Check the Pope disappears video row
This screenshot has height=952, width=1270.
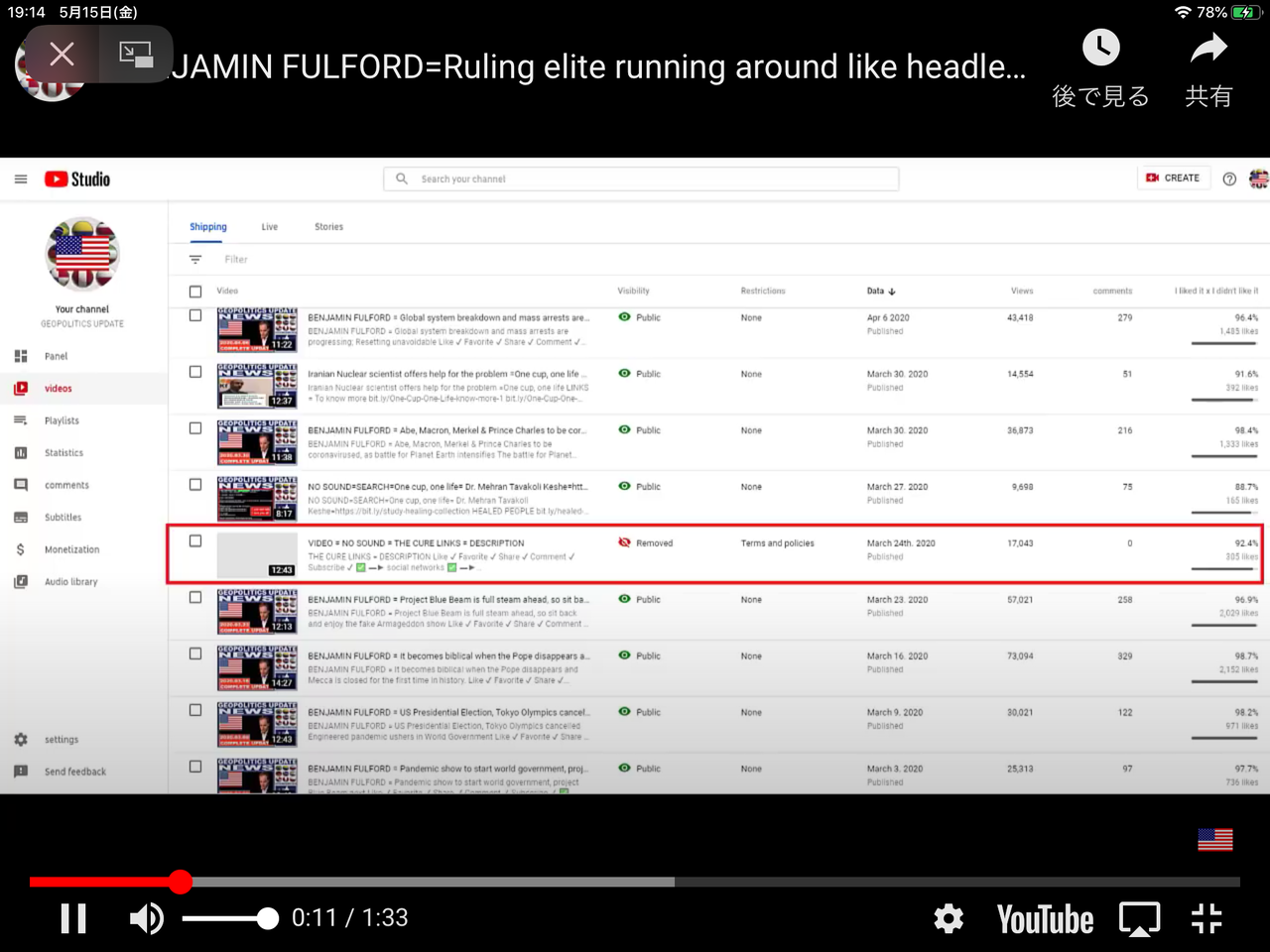pyautogui.click(x=195, y=654)
